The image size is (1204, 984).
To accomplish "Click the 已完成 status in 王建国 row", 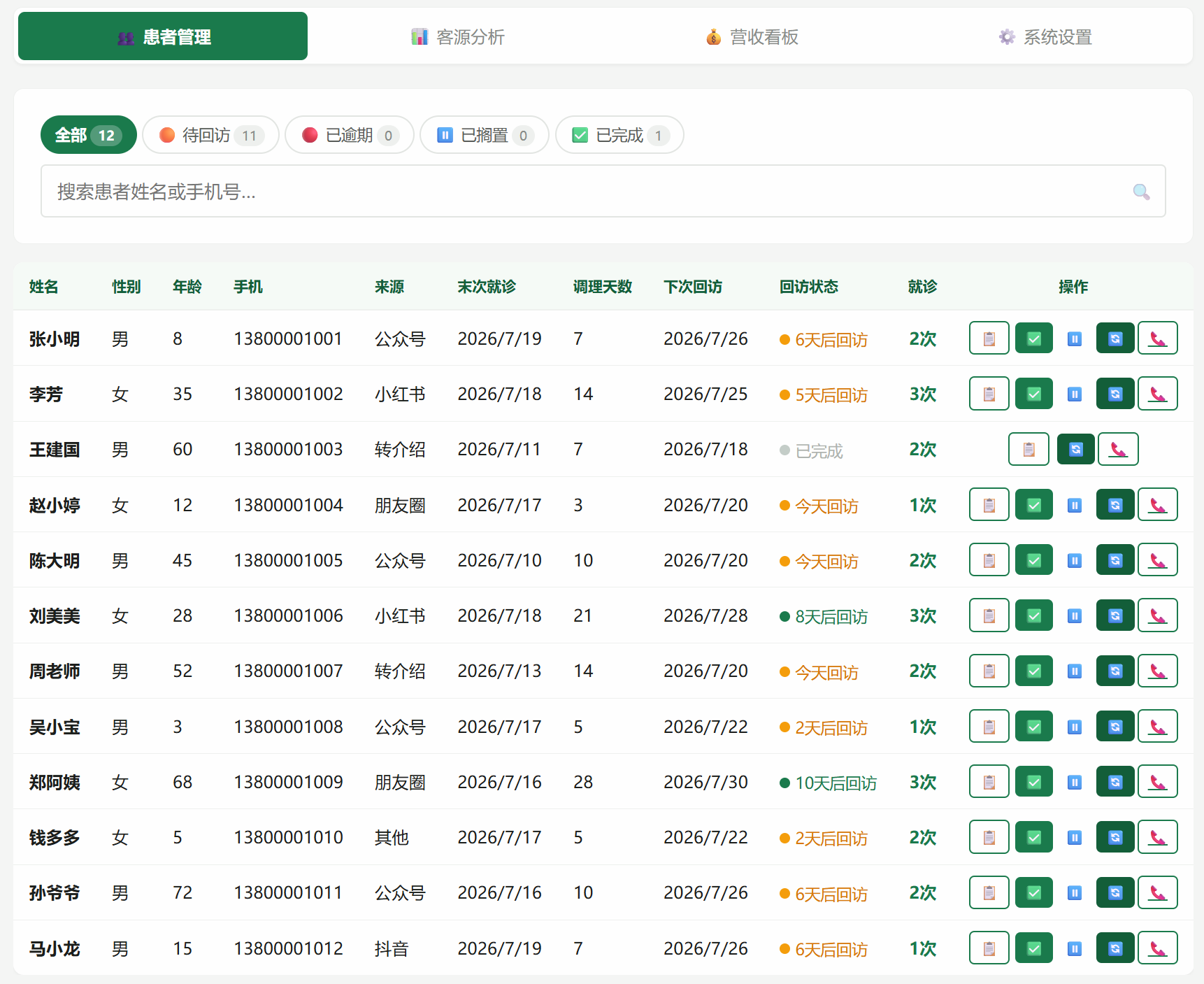I will click(x=812, y=451).
